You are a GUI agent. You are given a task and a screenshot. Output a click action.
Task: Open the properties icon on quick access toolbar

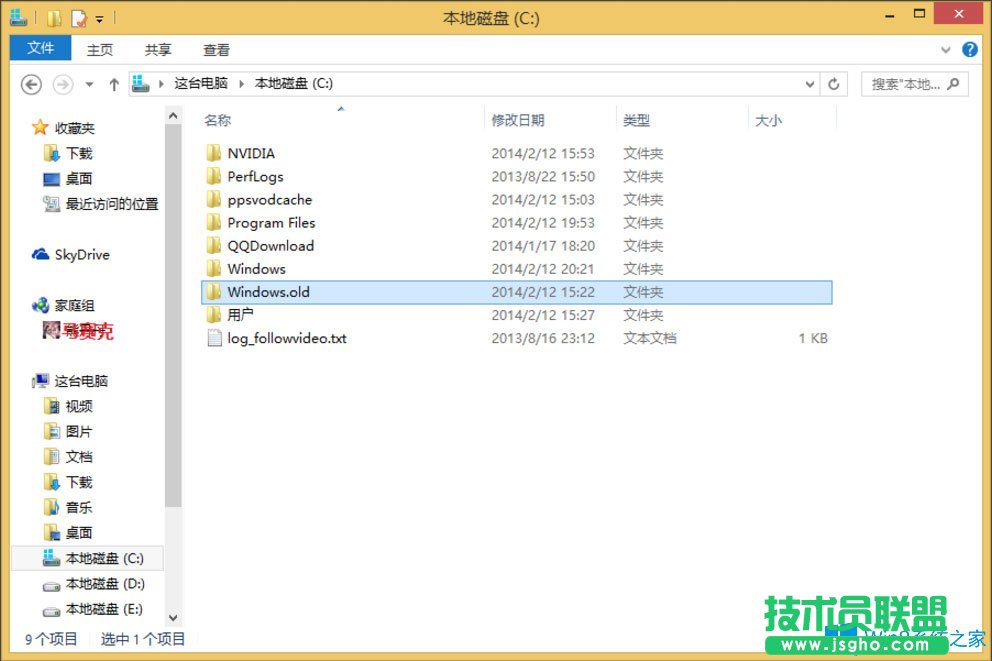click(x=78, y=17)
